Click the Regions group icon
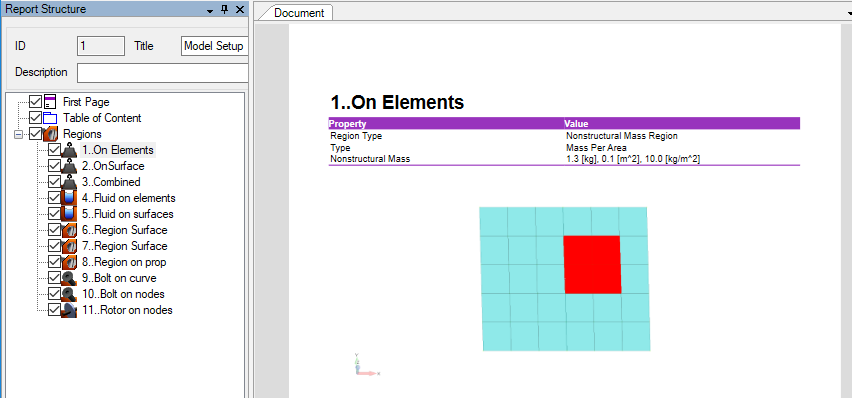Image resolution: width=852 pixels, height=398 pixels. 51,134
